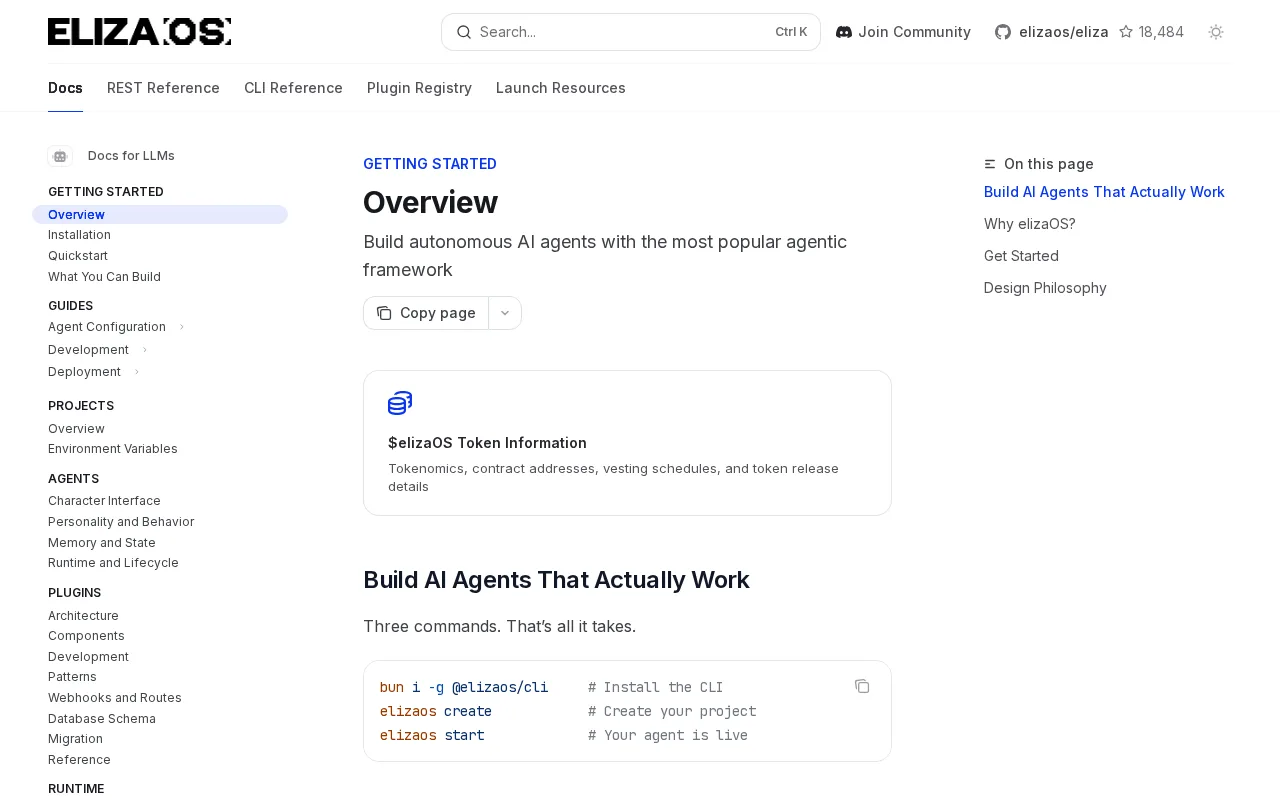Select Overview under Getting Started

160,215
